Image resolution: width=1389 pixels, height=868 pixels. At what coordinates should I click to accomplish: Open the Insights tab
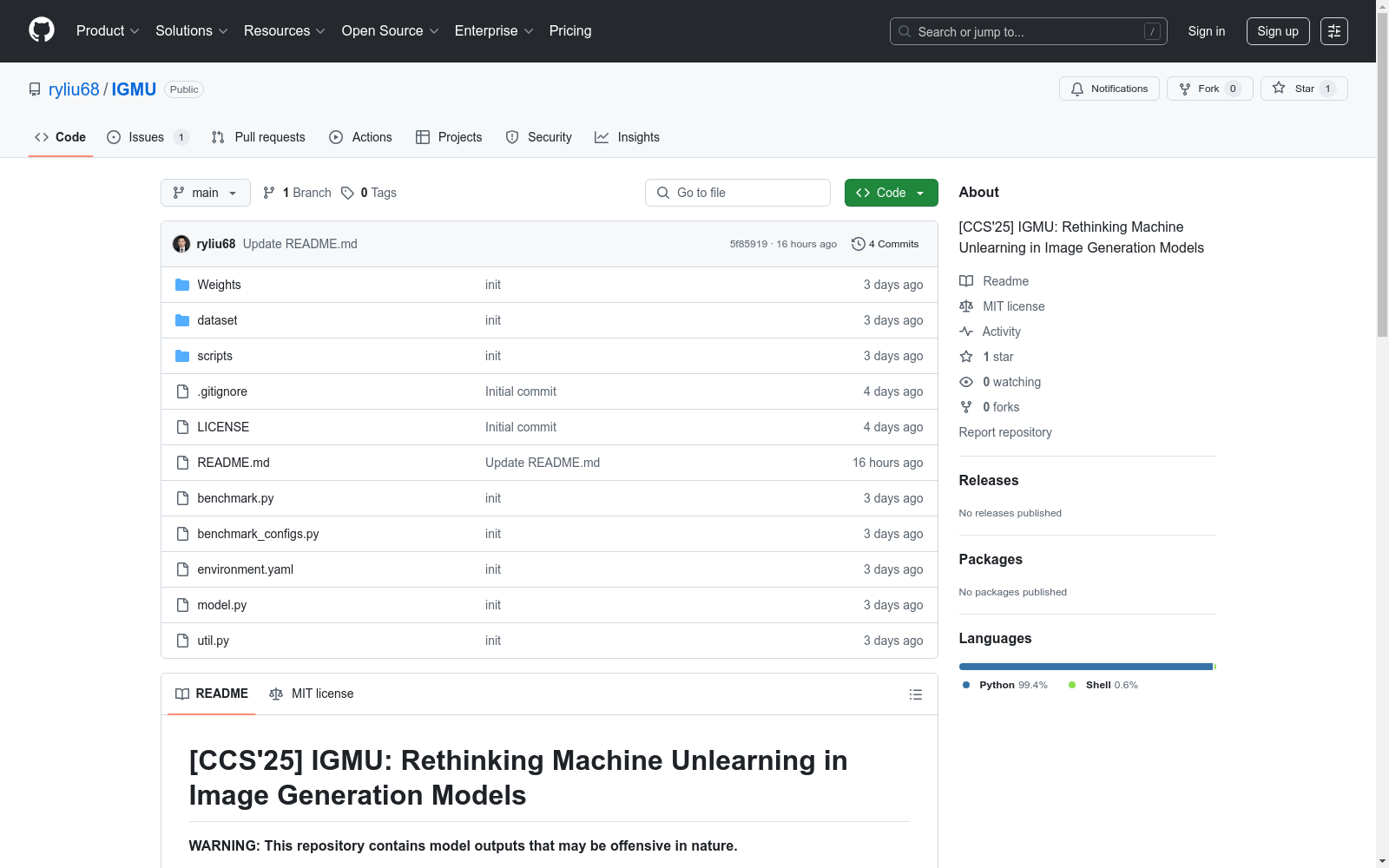627,137
